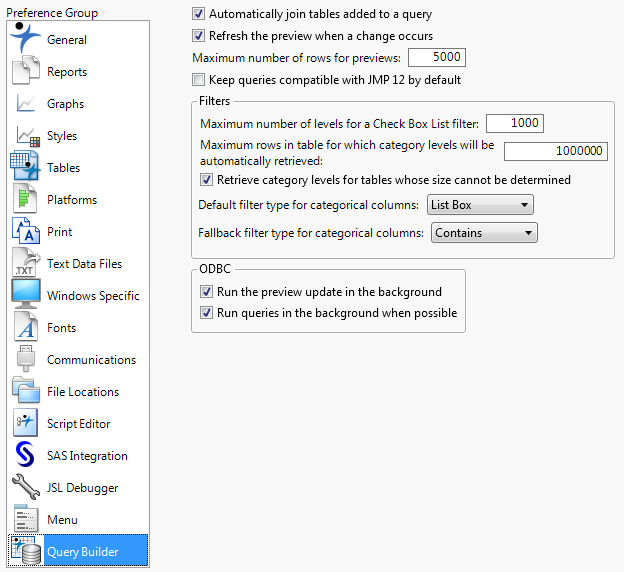Select the Menu label
624x572 pixels.
point(62,520)
